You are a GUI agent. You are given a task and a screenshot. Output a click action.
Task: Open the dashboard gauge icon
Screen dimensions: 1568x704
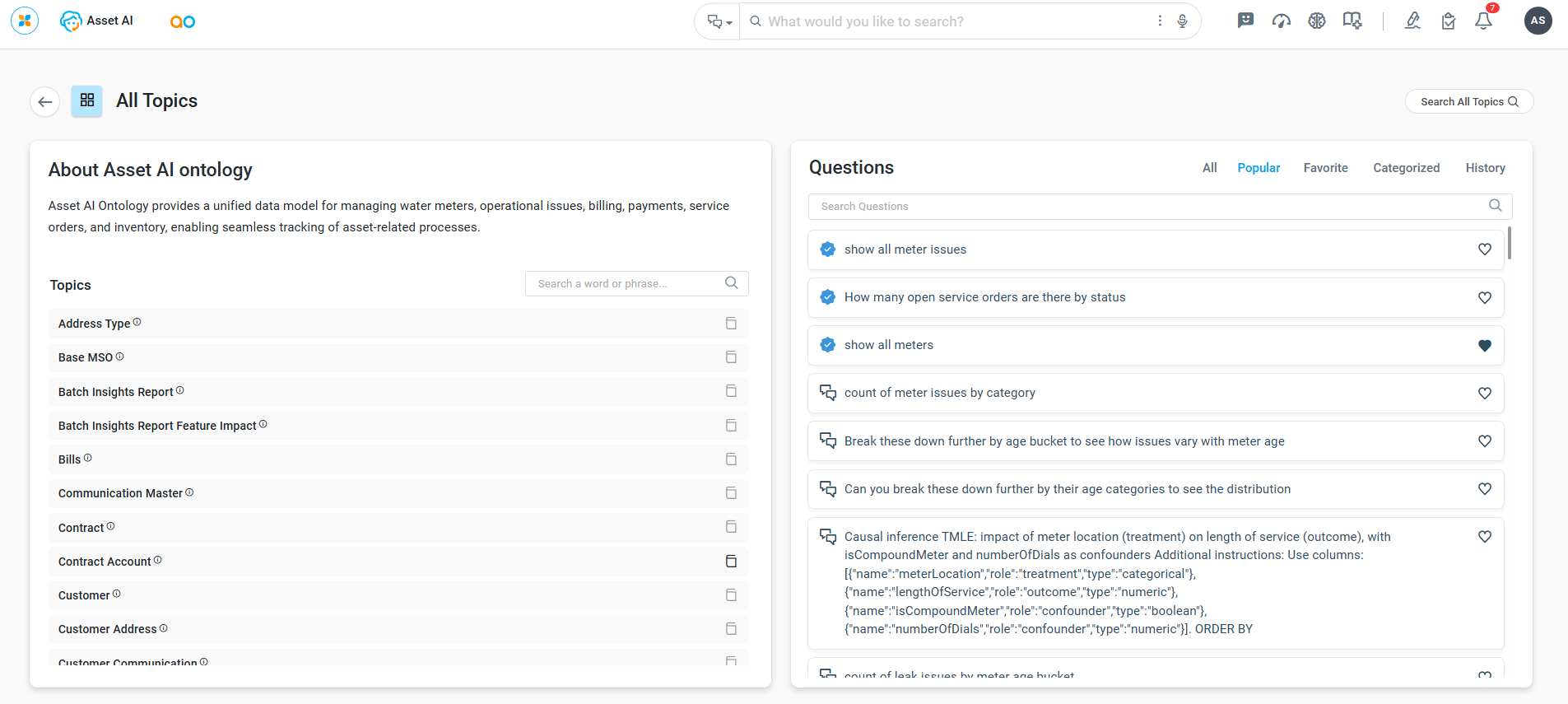click(x=1281, y=21)
